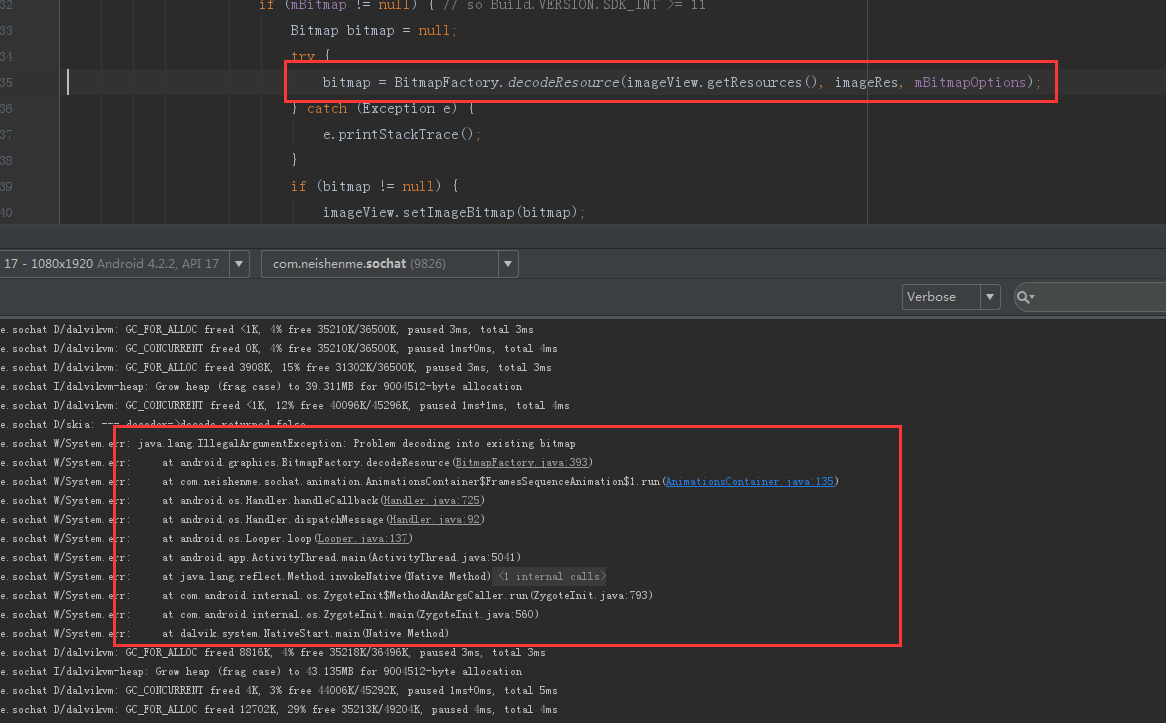The image size is (1166, 723).
Task: Click the e.printStackTrace() line
Action: 402,135
